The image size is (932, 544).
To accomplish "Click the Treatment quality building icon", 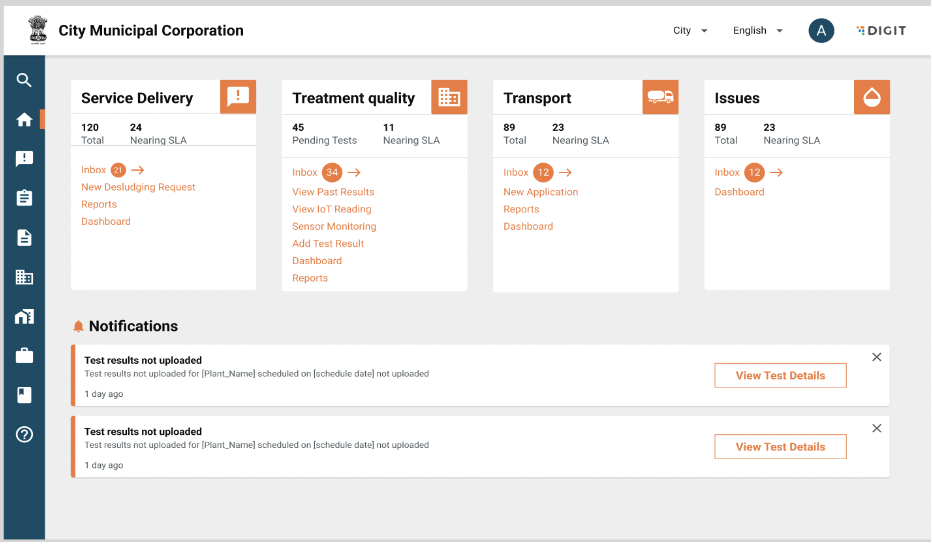I will click(449, 97).
